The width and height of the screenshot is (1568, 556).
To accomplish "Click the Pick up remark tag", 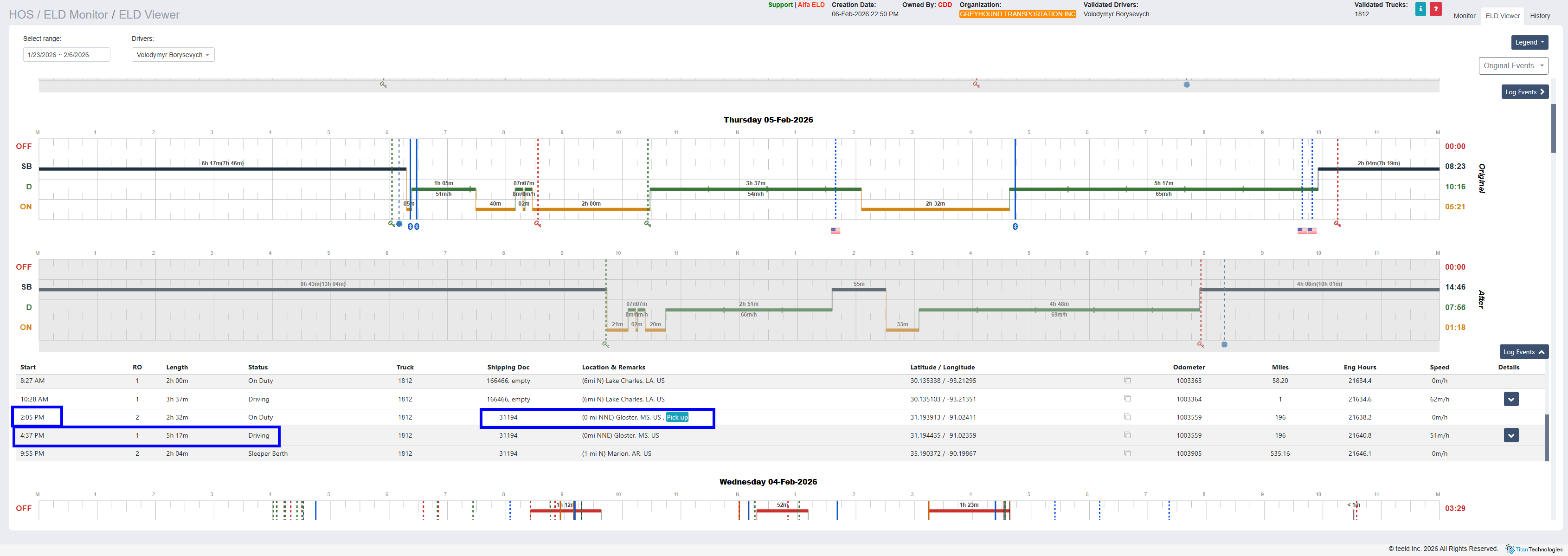I will (677, 417).
